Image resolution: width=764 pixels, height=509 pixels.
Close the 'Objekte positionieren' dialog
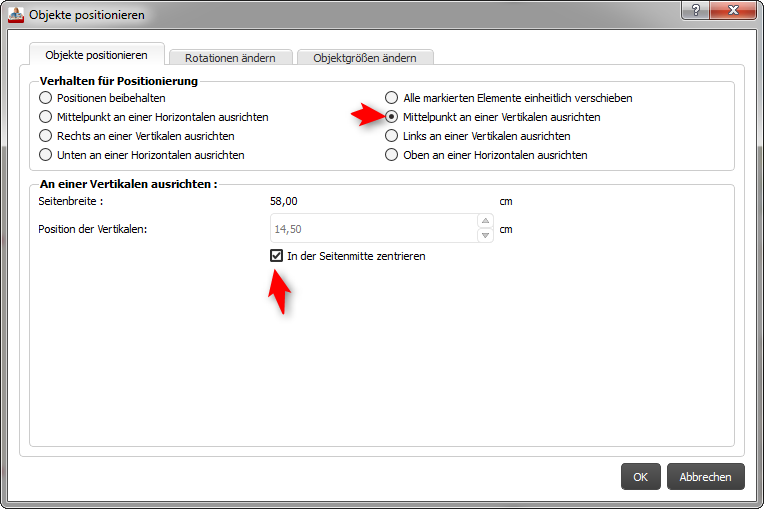pyautogui.click(x=733, y=10)
